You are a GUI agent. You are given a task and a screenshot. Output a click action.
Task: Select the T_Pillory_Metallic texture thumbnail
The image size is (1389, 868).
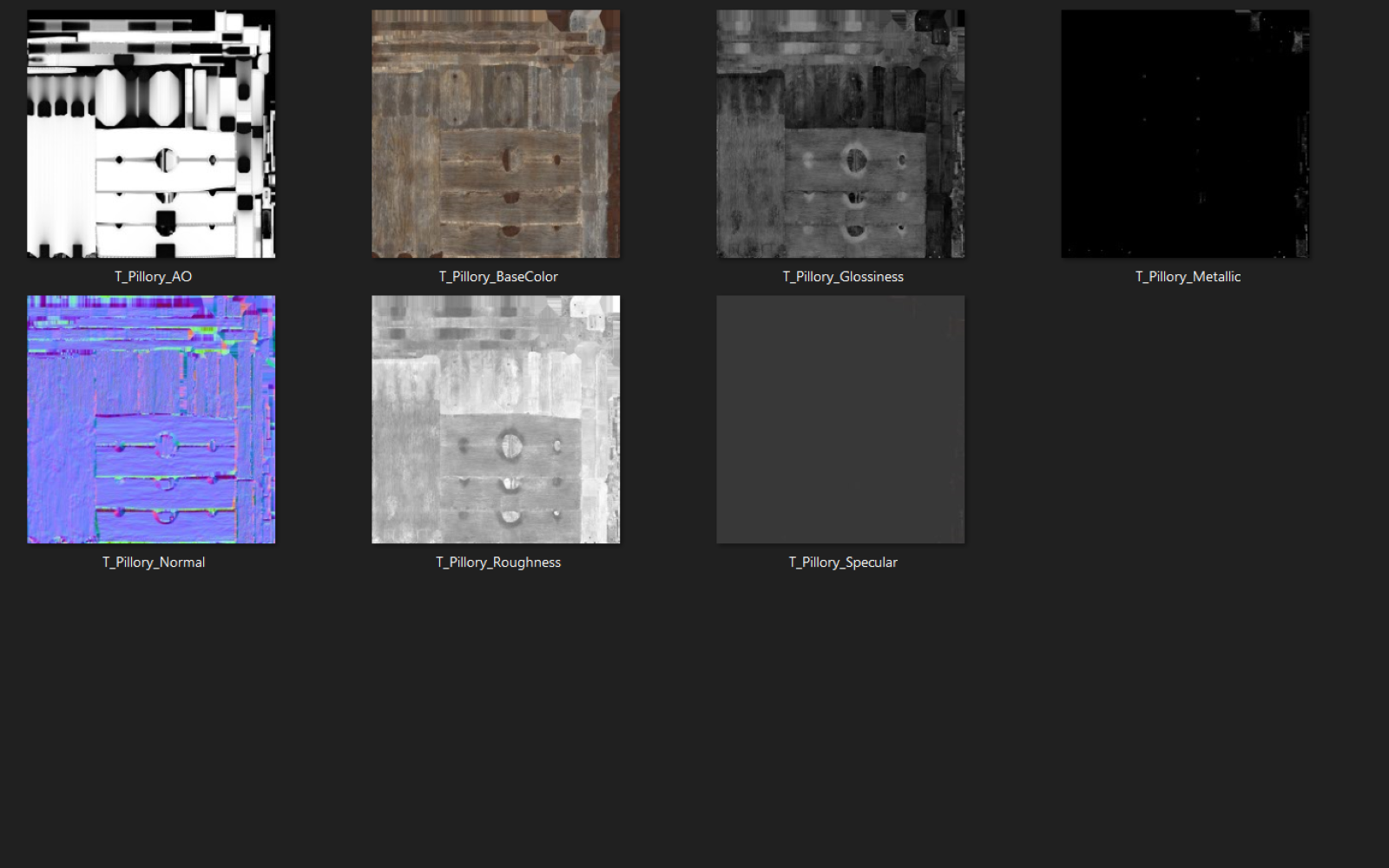coord(1185,134)
